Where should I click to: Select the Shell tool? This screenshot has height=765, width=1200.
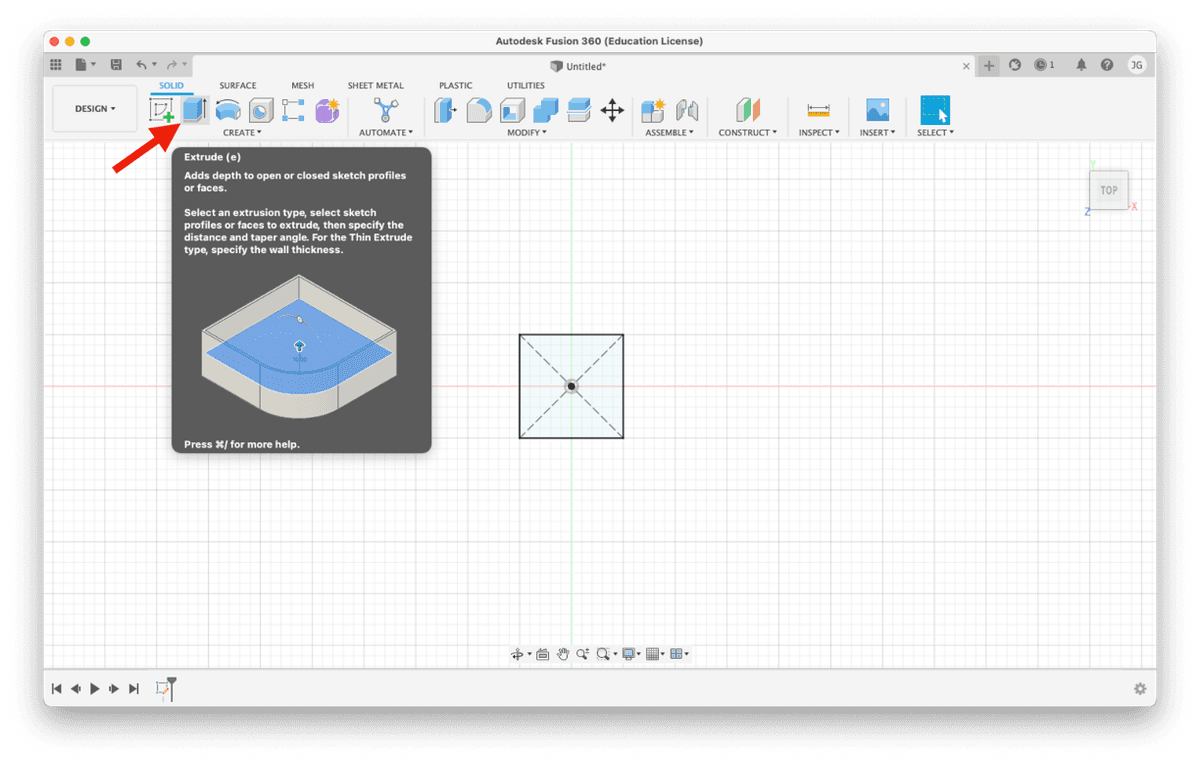point(512,110)
